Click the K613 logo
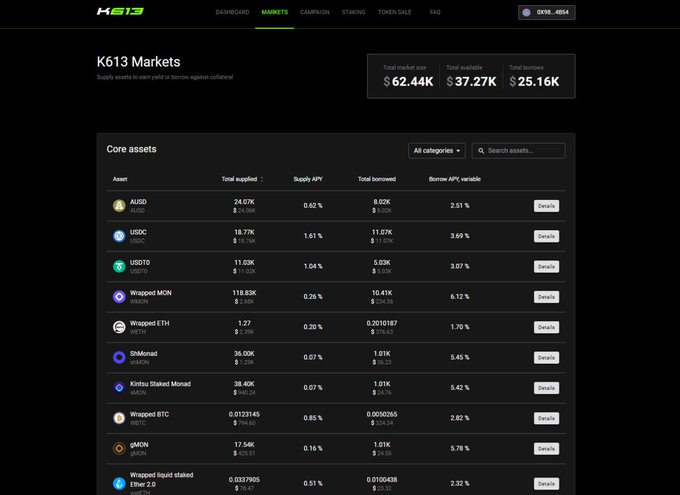This screenshot has height=495, width=680. 120,11
